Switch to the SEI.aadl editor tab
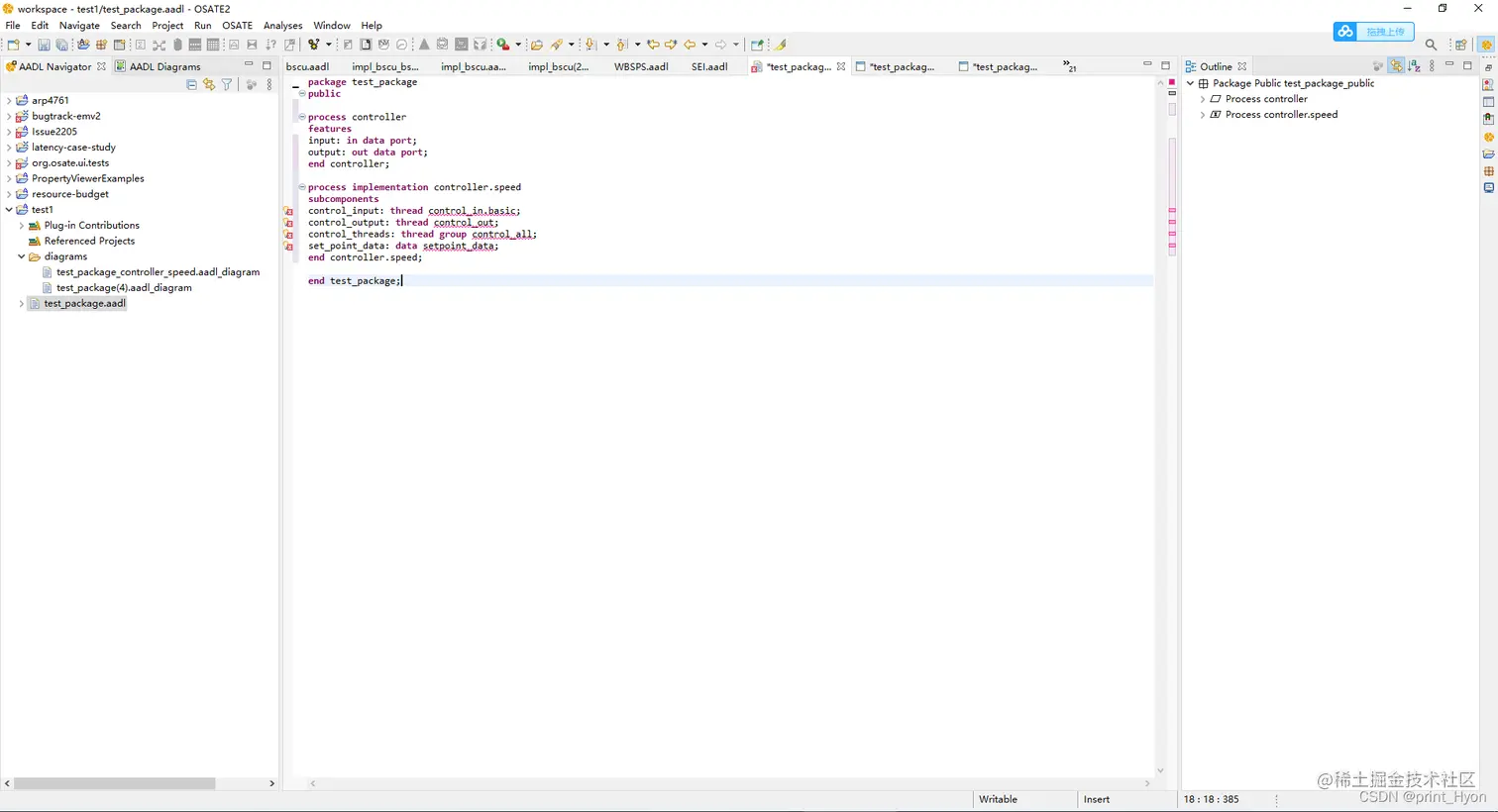The width and height of the screenshot is (1498, 812). [709, 66]
